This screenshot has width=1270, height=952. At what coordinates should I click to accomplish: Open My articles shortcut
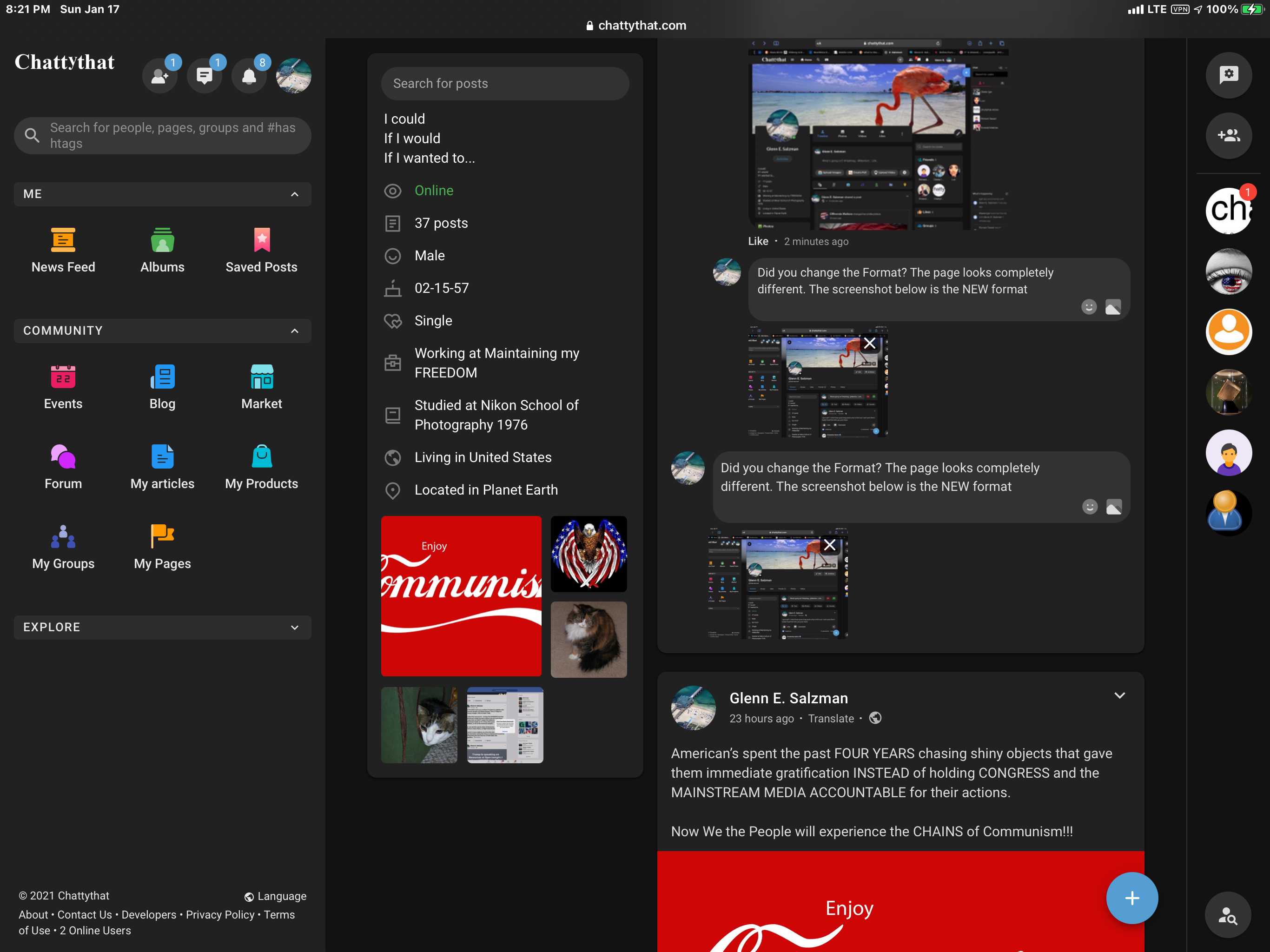coord(163,467)
